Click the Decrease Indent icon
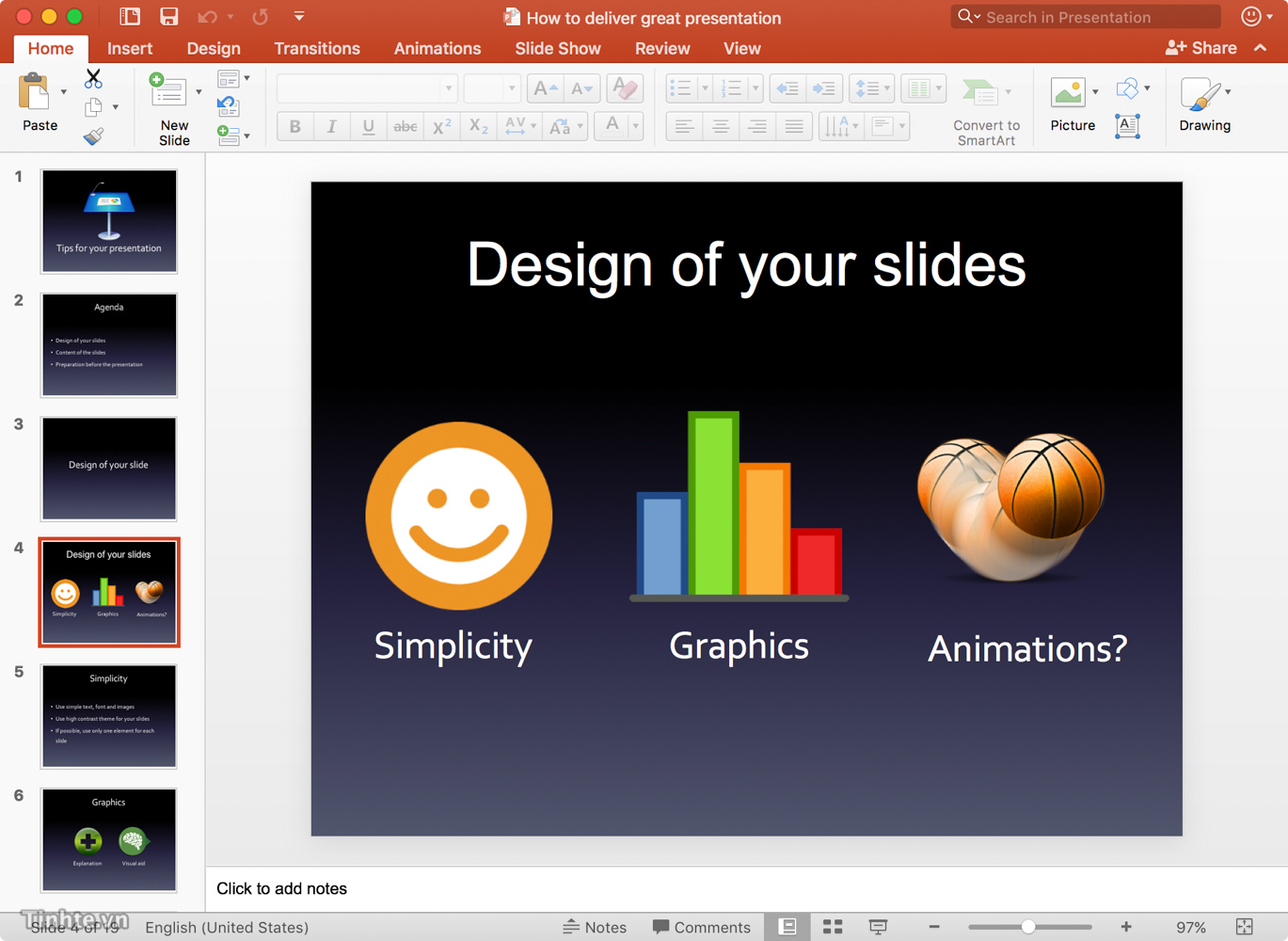Viewport: 1288px width, 941px height. point(787,88)
